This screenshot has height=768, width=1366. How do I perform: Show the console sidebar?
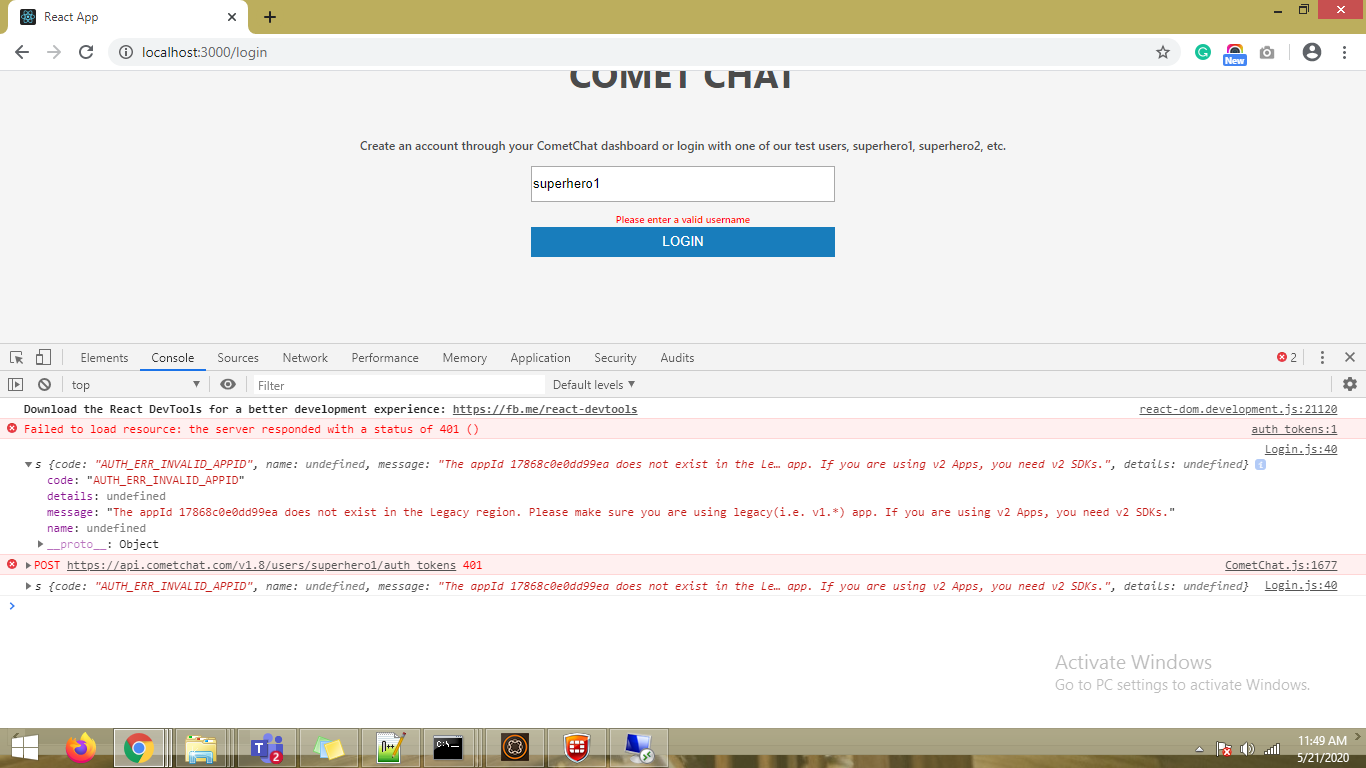pos(16,384)
